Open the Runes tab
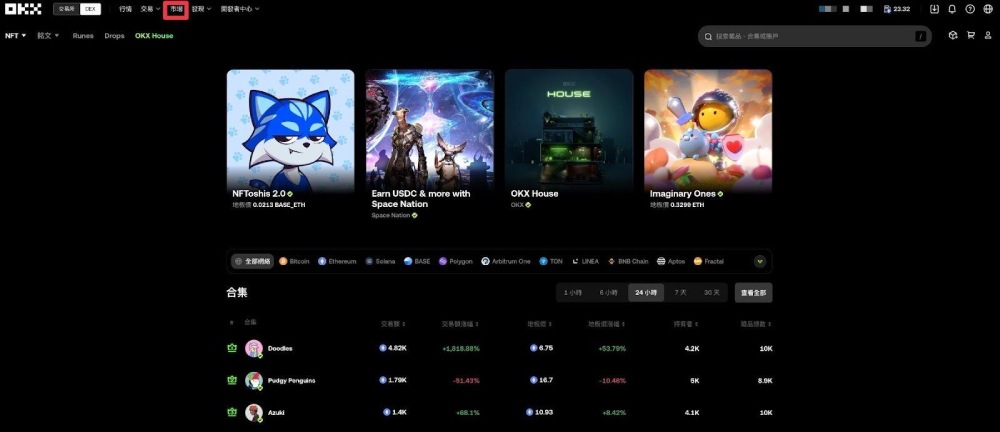 (83, 36)
